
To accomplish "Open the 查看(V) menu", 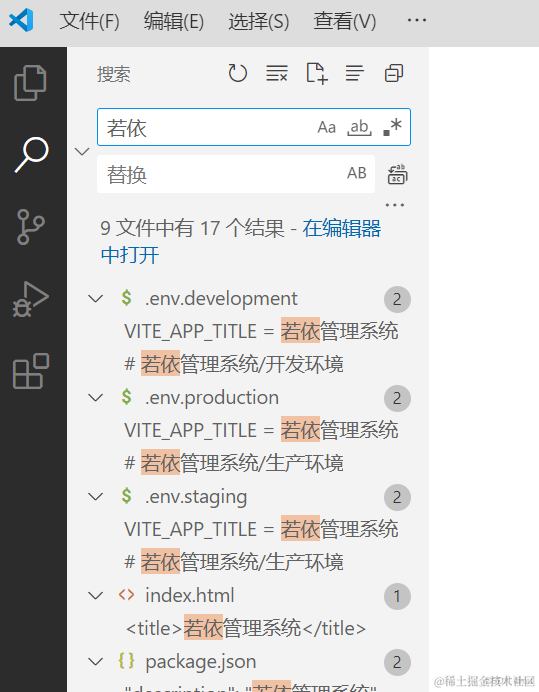I will [345, 21].
